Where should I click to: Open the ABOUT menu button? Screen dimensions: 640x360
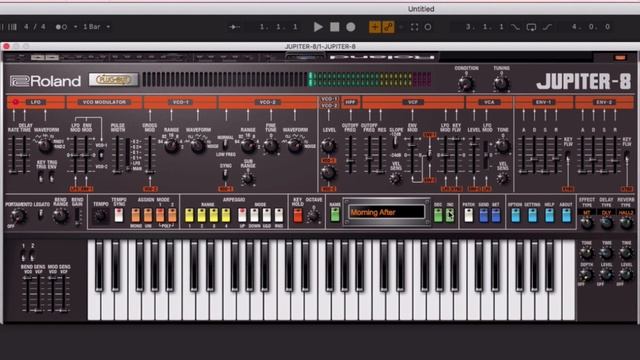(566, 215)
